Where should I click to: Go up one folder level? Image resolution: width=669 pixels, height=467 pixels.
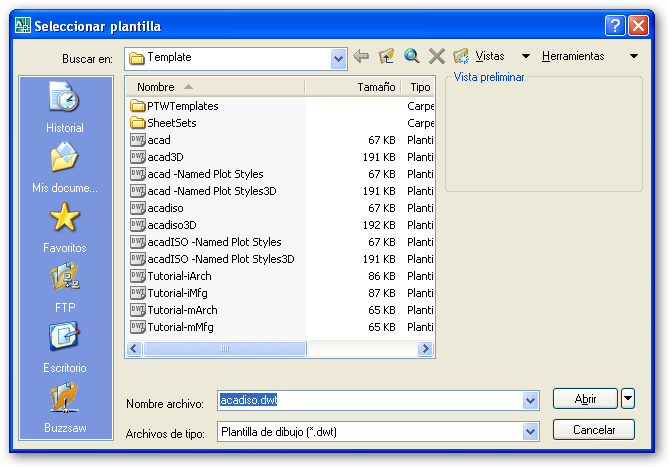coord(386,57)
